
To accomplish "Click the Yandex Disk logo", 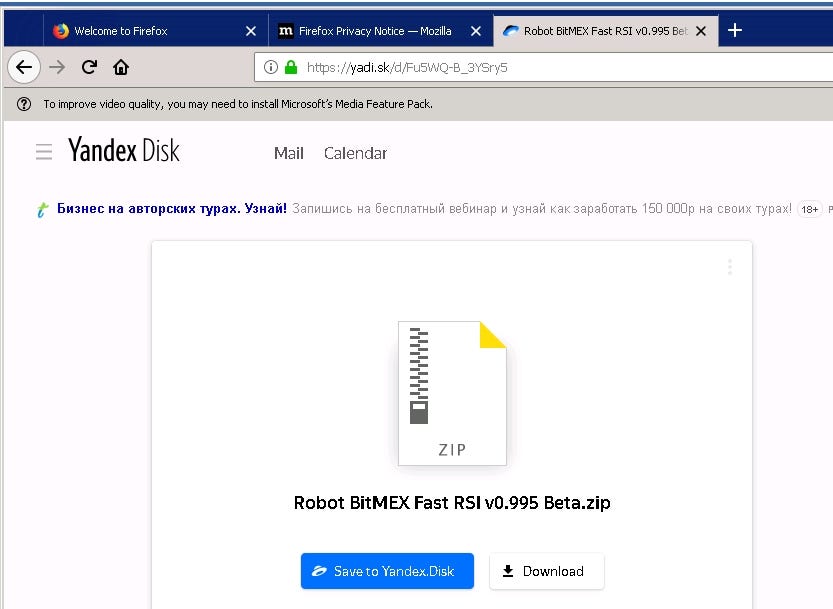I will tap(124, 149).
